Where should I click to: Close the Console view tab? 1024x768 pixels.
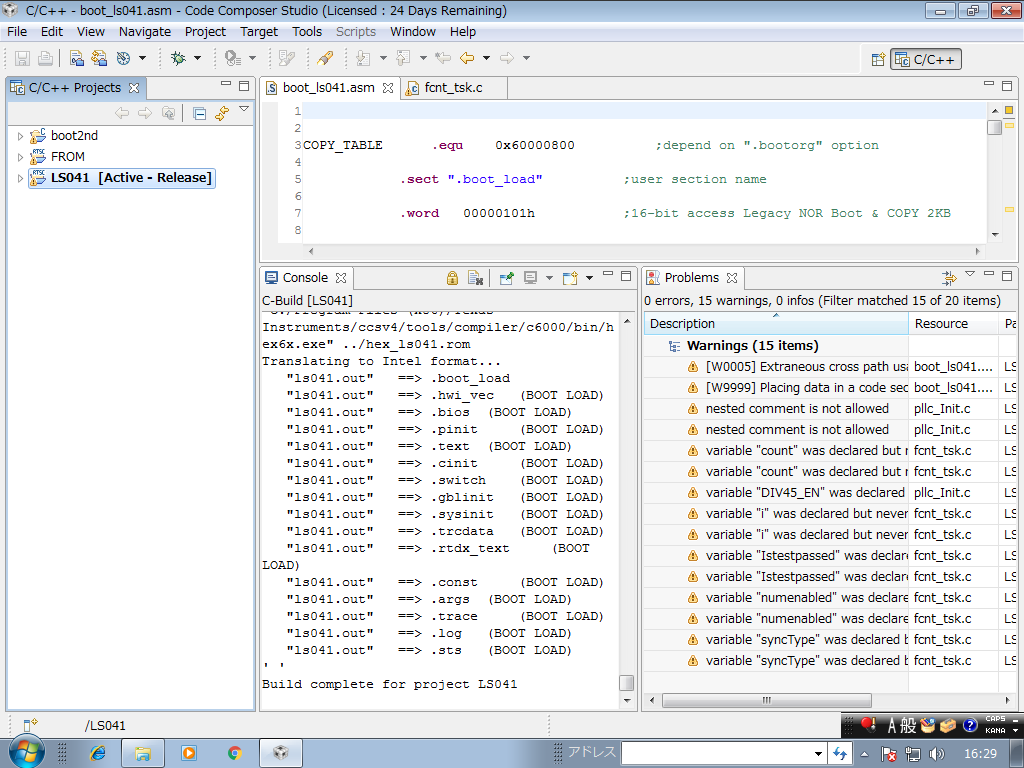[x=341, y=278]
